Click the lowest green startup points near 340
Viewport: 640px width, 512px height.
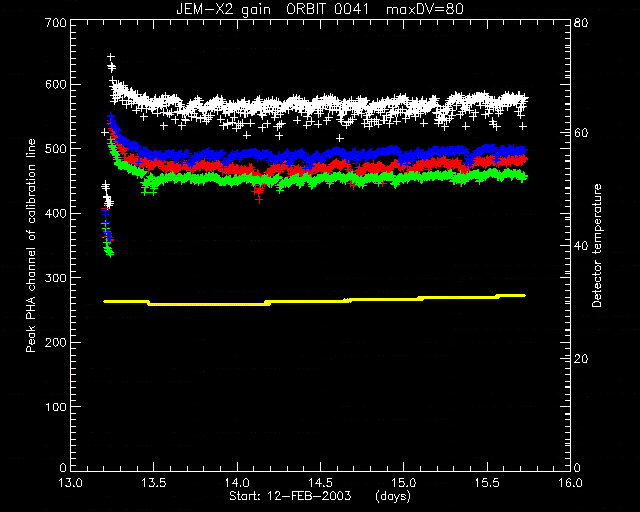click(x=109, y=253)
